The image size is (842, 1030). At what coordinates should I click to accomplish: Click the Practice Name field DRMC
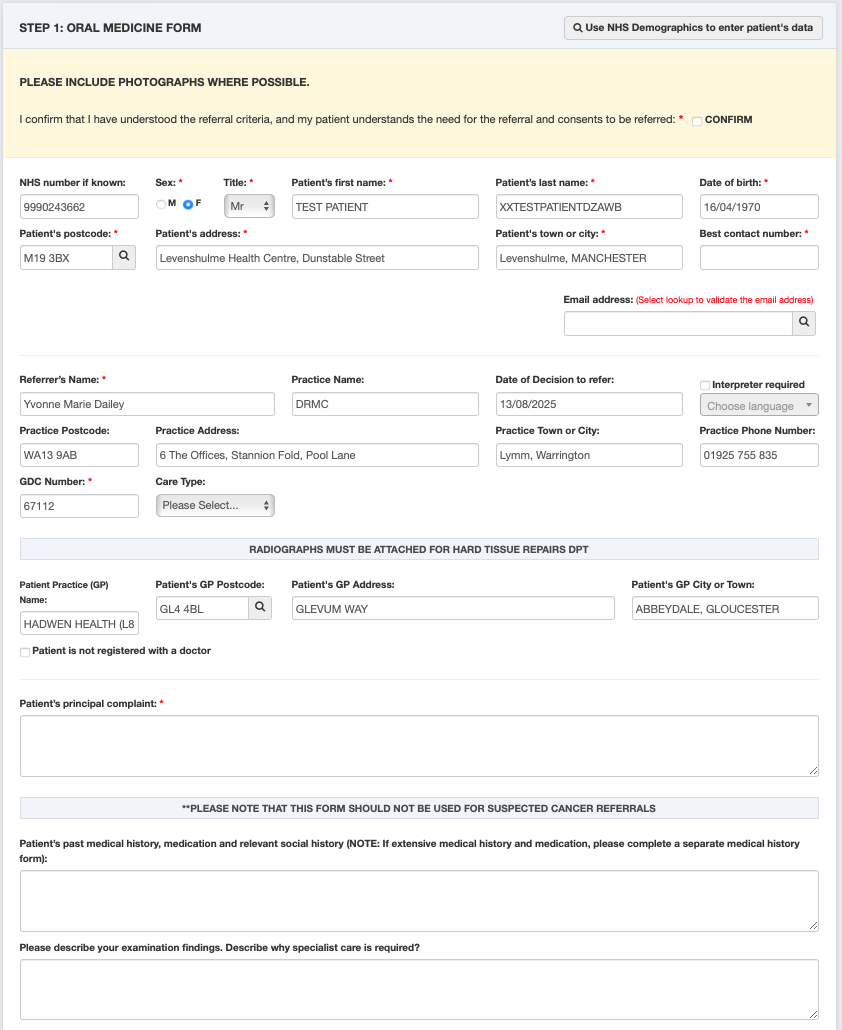pyautogui.click(x=385, y=404)
